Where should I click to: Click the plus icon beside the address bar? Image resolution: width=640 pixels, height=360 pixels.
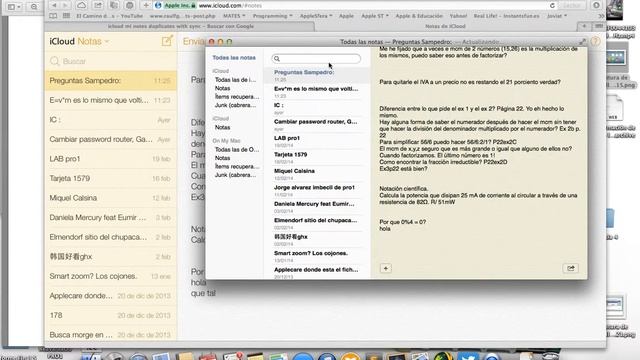tap(146, 5)
